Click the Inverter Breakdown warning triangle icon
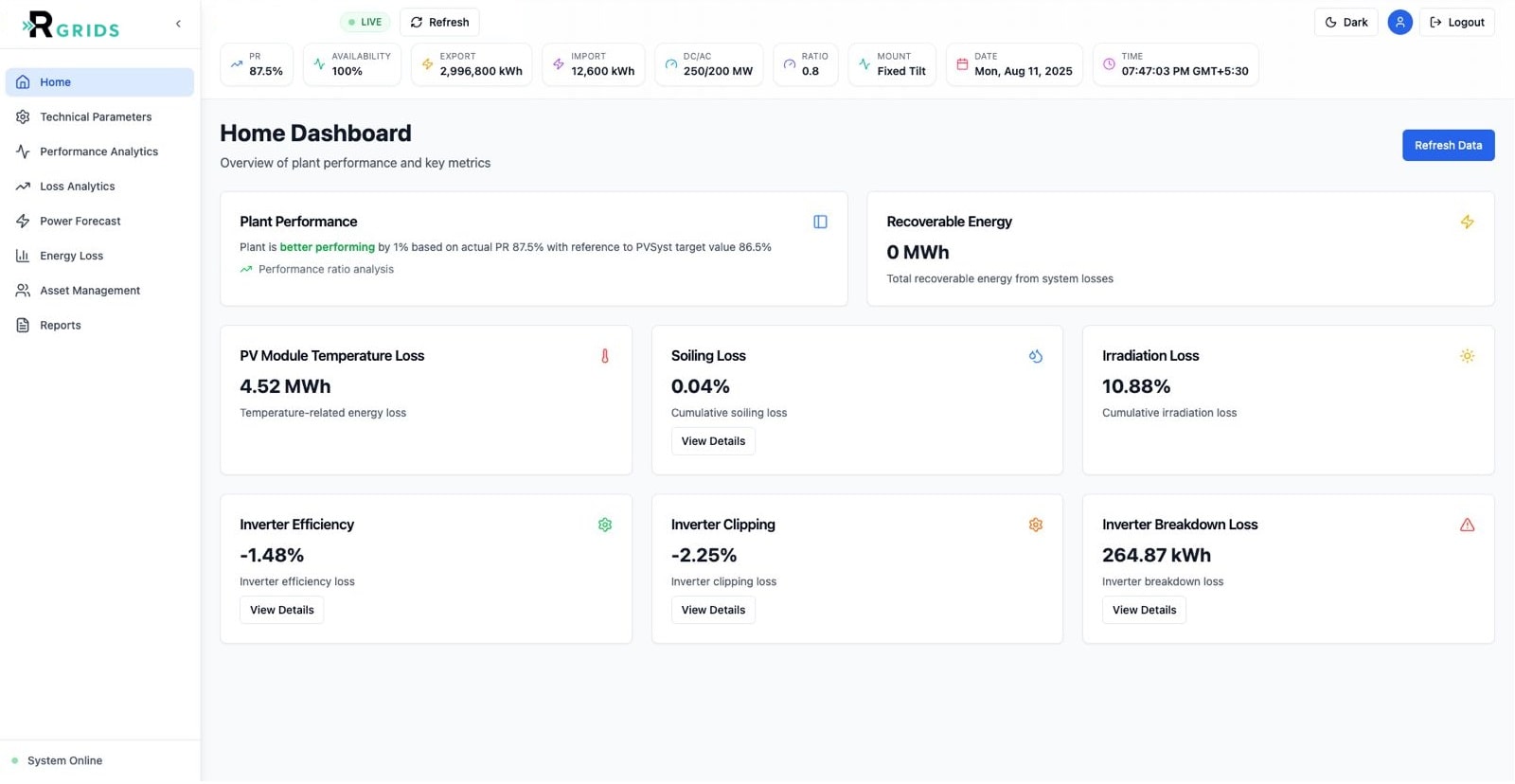Viewport: 1515px width, 784px height. coord(1467,525)
